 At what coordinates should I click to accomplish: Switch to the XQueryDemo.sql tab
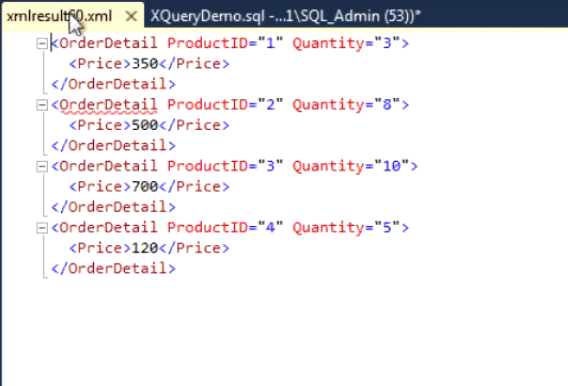tap(285, 16)
